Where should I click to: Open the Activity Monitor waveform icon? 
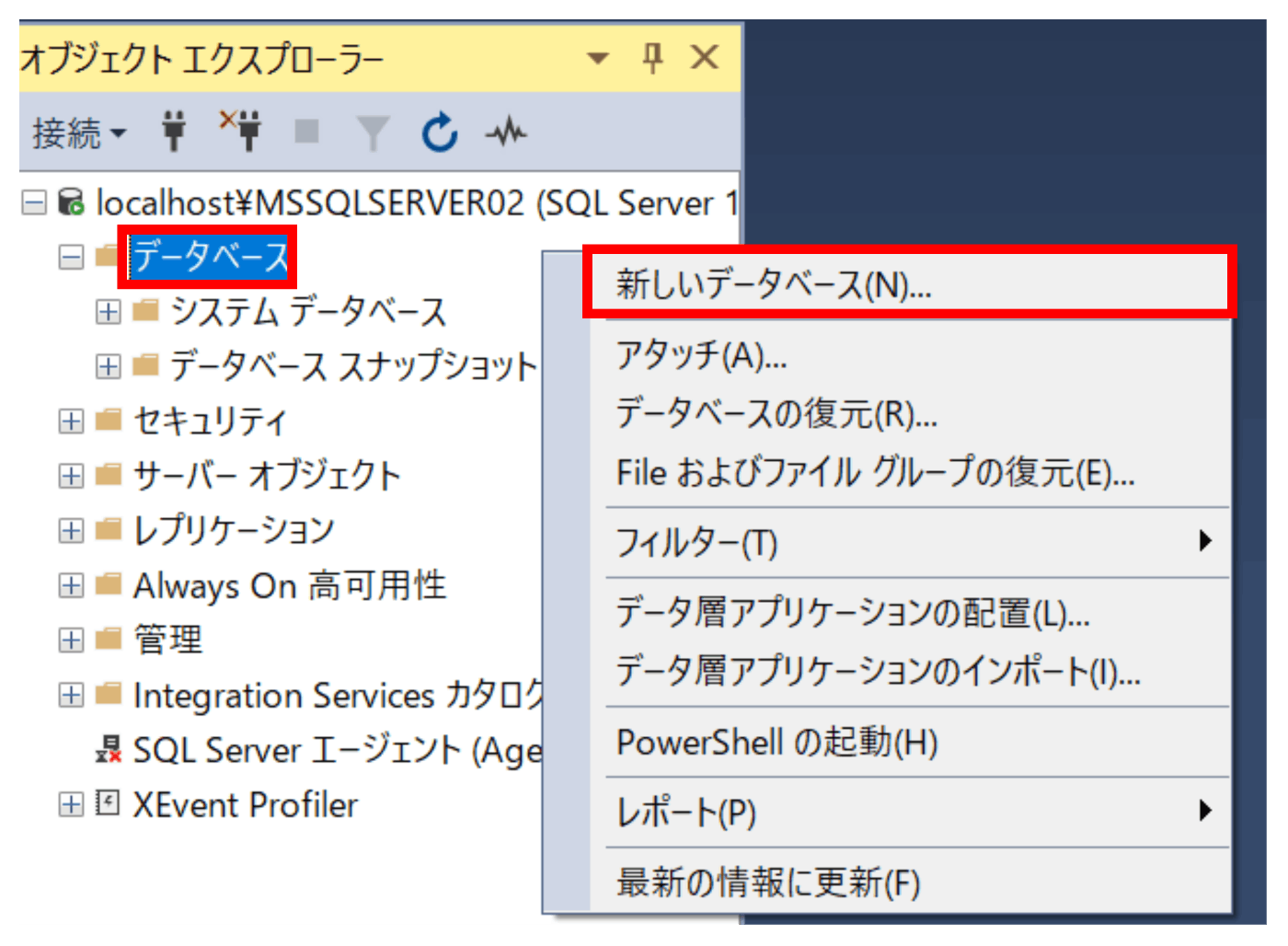click(x=506, y=133)
